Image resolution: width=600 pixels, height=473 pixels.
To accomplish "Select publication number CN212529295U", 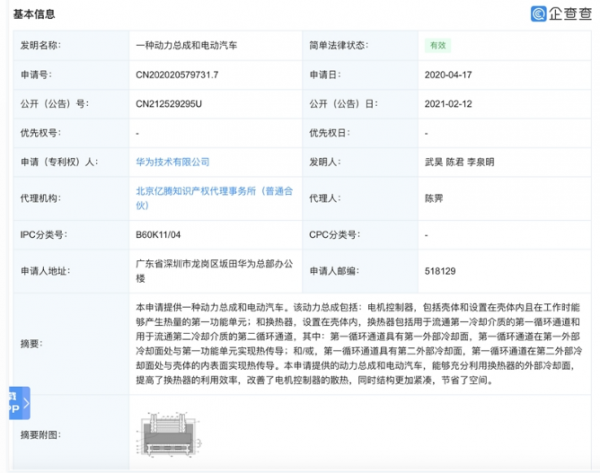I will point(169,104).
